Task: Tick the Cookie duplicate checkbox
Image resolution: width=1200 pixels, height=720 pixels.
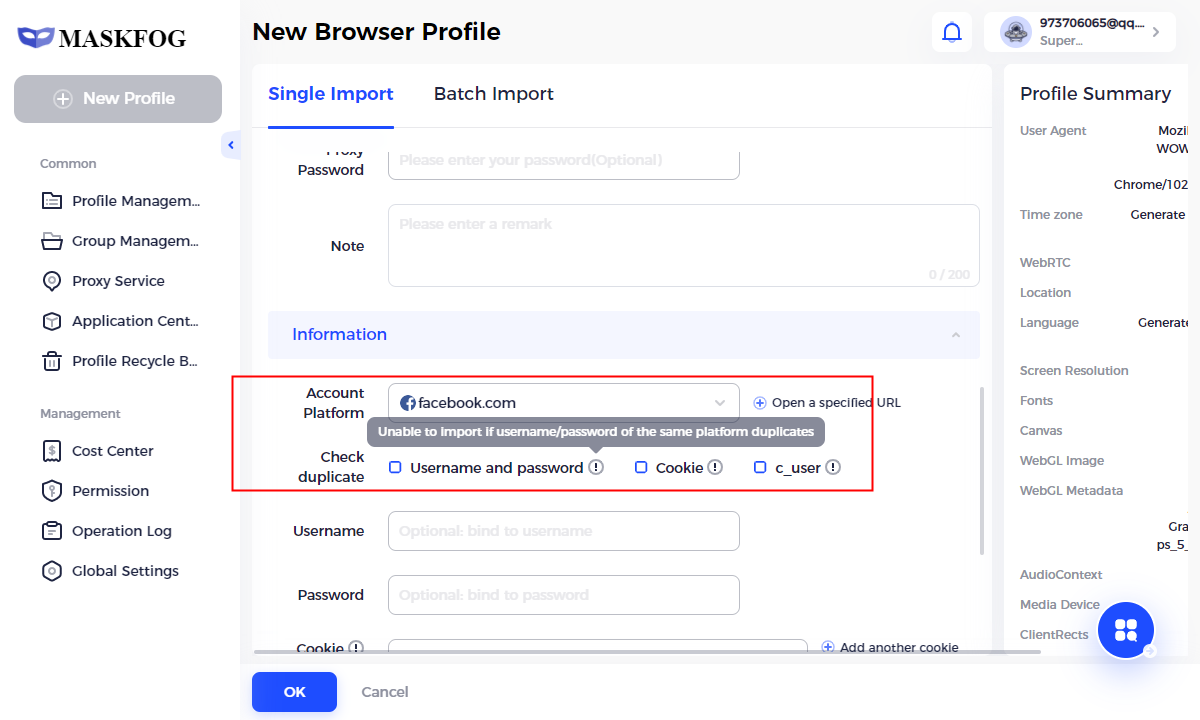Action: 641,467
